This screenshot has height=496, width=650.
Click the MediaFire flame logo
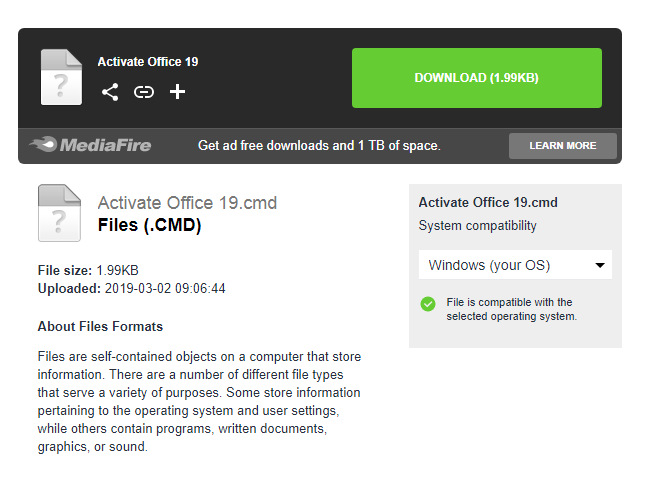click(x=90, y=145)
